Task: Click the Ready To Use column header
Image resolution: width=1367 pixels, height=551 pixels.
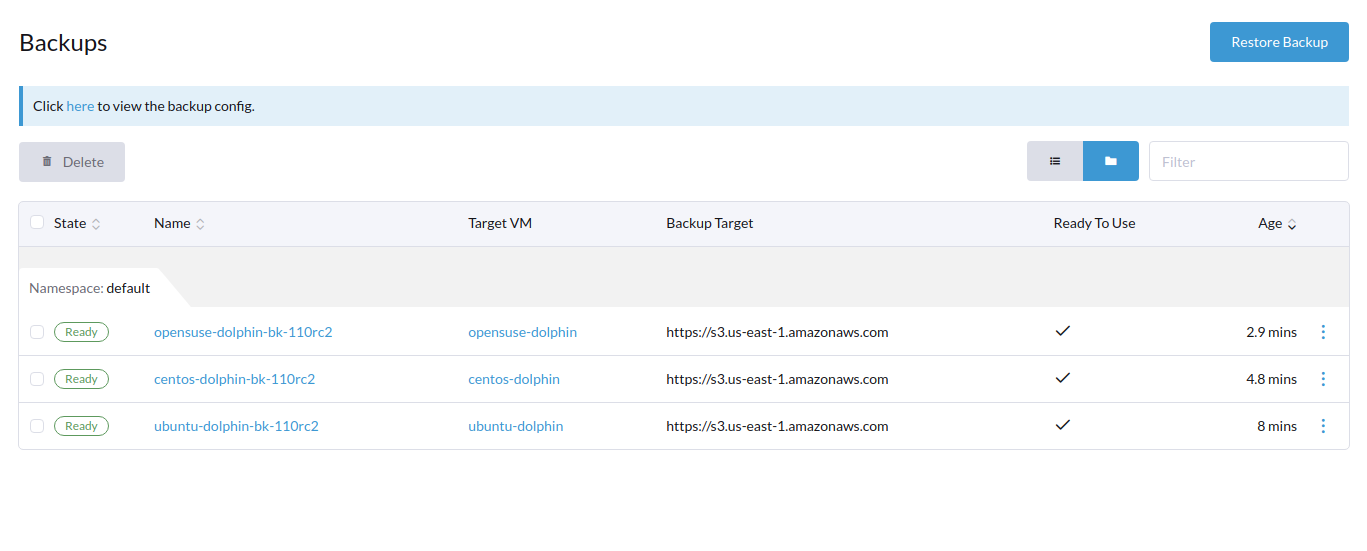Action: (1094, 223)
